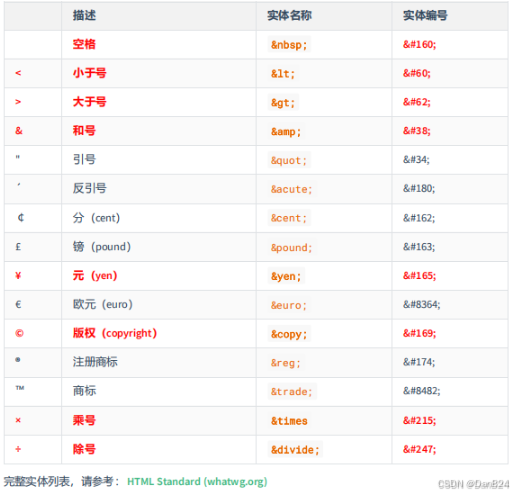The width and height of the screenshot is (513, 495).
Task: Select the &divide; entity name
Action: point(295,450)
